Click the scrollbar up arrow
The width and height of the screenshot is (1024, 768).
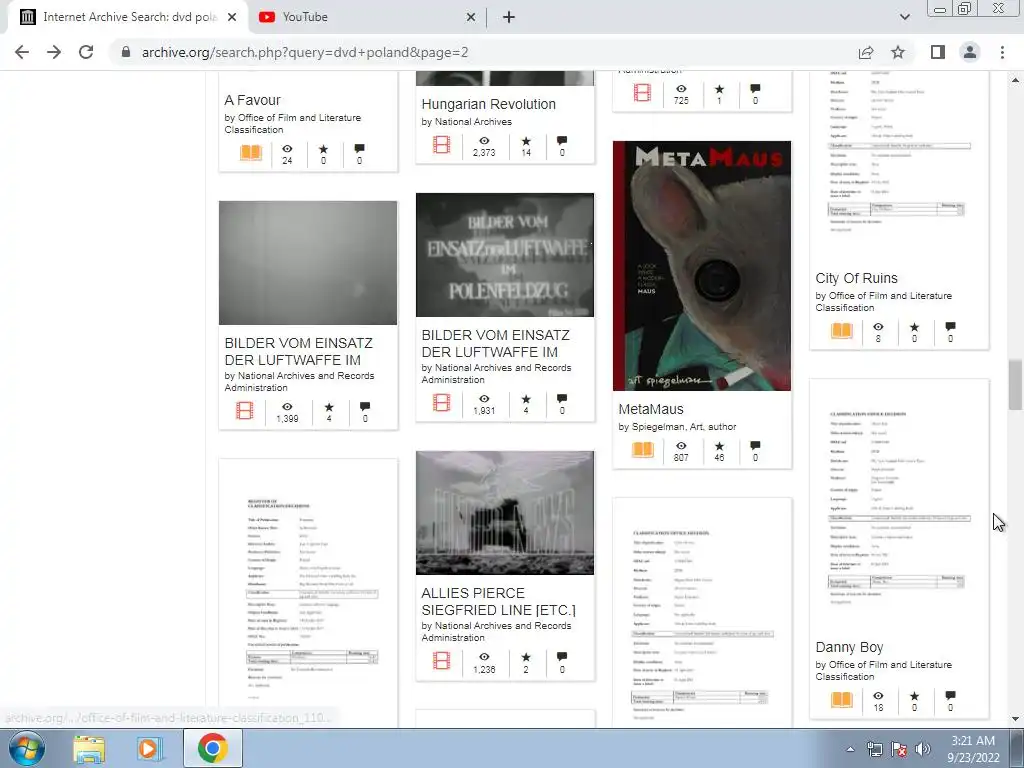(1015, 80)
